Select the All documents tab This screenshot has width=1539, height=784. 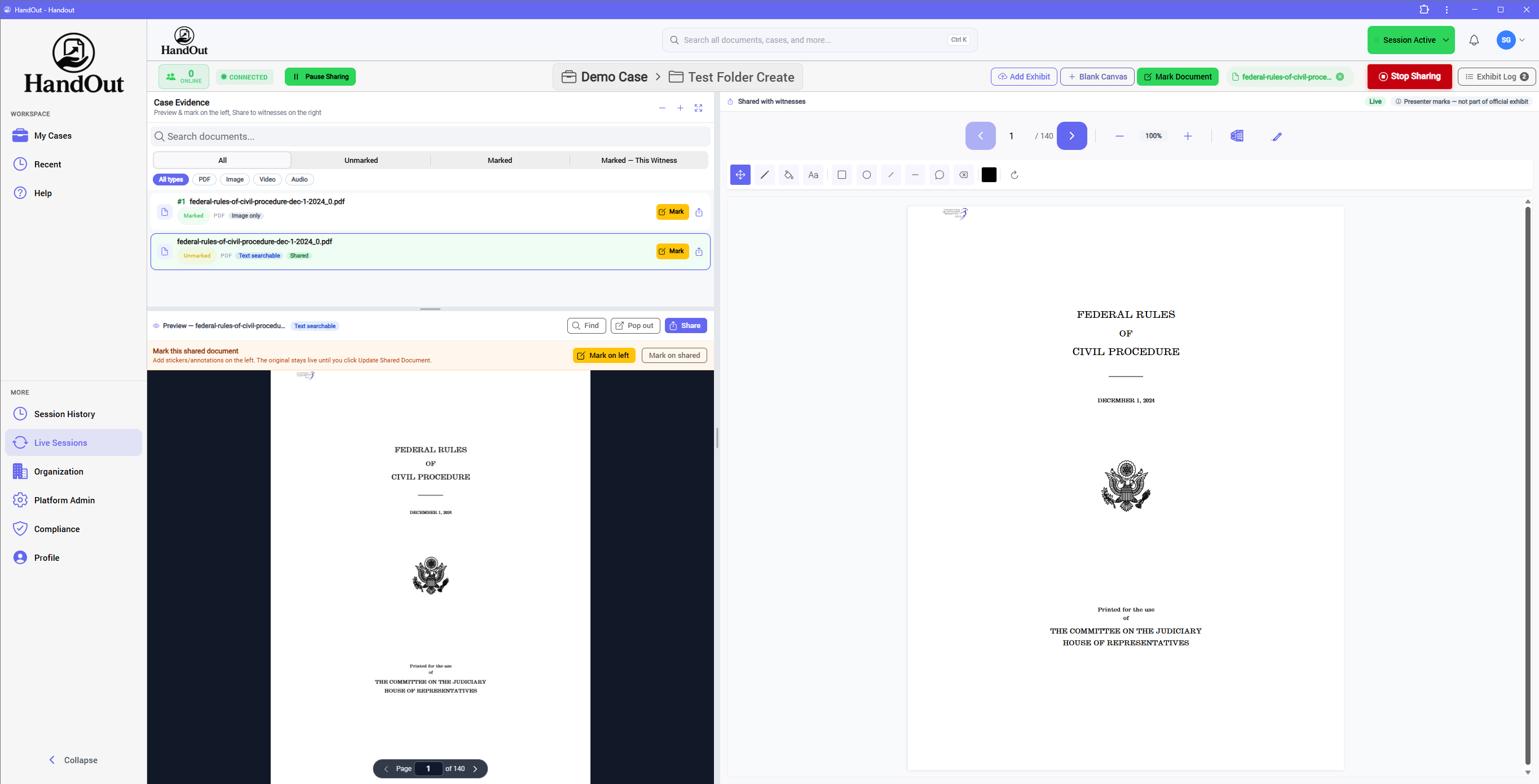pos(222,160)
